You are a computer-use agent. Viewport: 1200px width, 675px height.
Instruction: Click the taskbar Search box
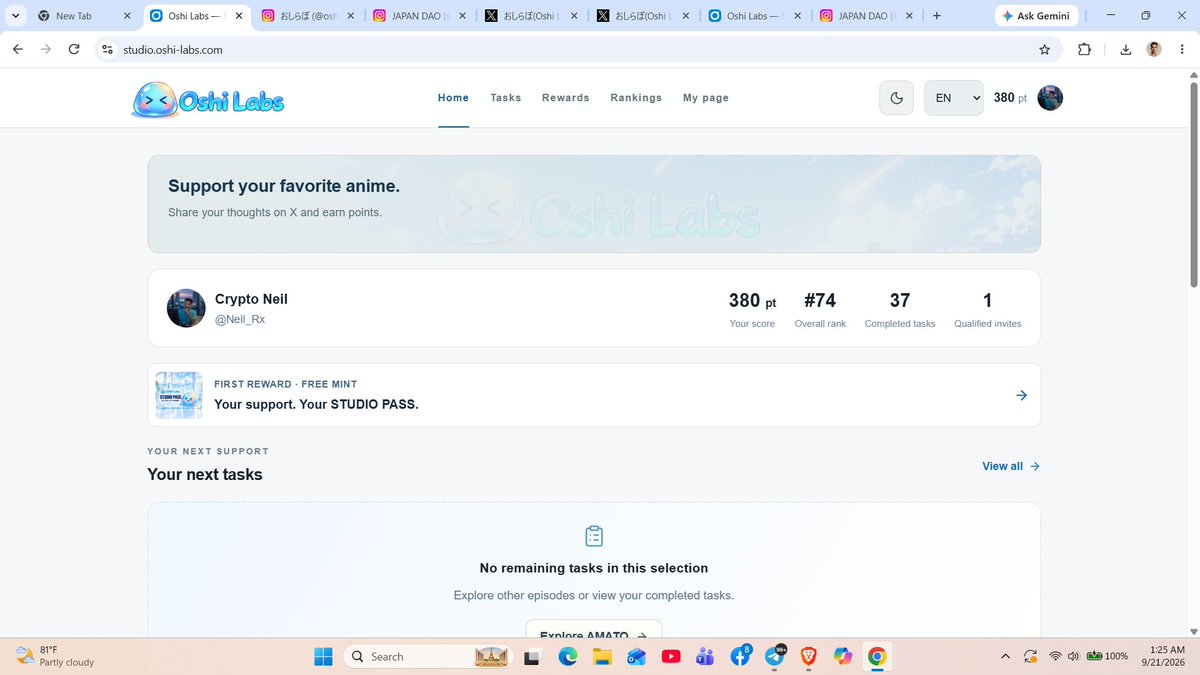coord(430,656)
